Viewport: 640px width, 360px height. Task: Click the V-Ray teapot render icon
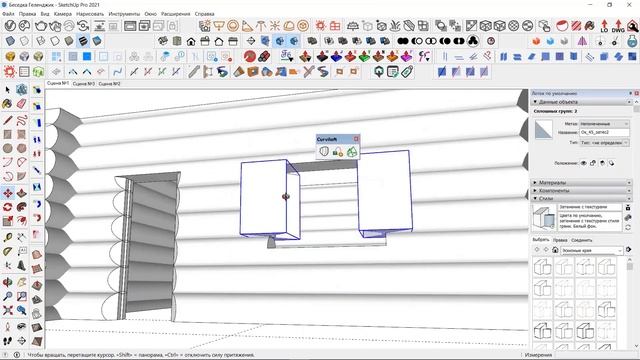tap(40, 26)
